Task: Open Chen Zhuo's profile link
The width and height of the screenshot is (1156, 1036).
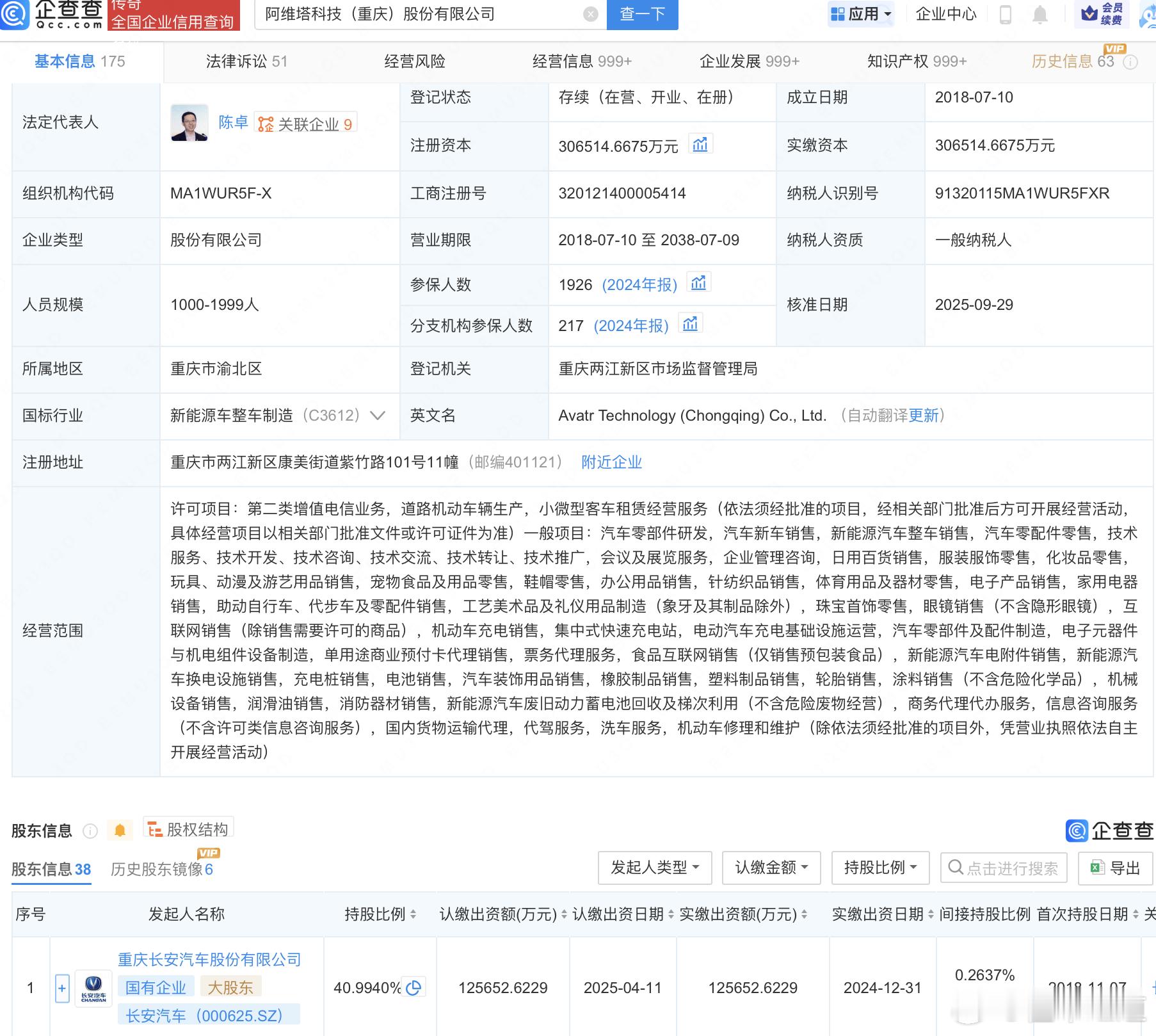Action: pos(233,122)
